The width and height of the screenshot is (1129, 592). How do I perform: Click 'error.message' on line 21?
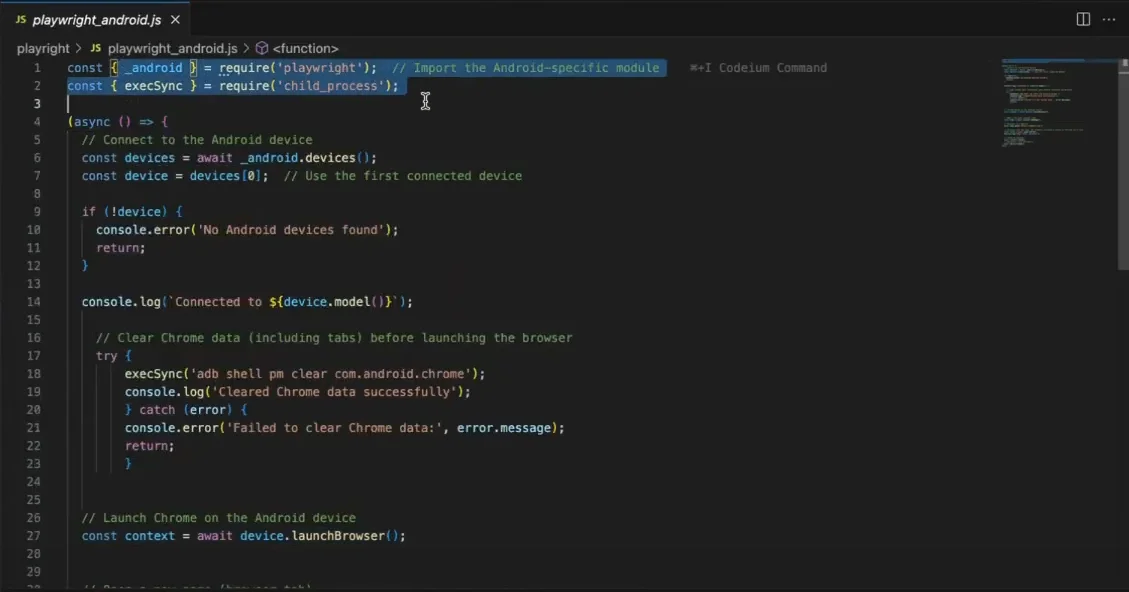(503, 428)
